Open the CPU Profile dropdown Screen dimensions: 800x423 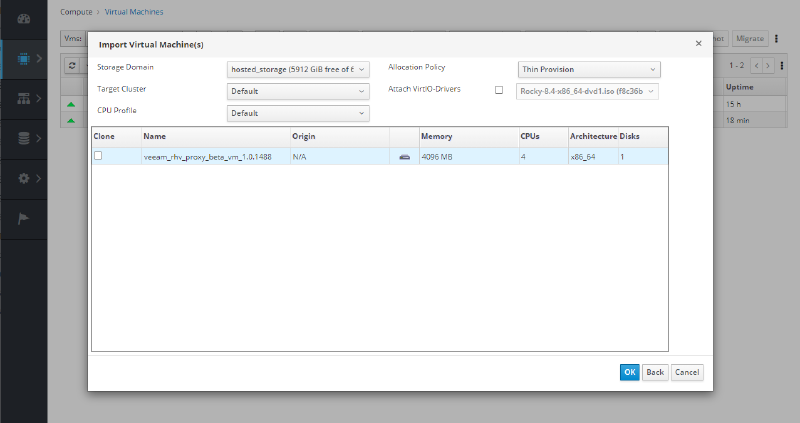[x=298, y=113]
